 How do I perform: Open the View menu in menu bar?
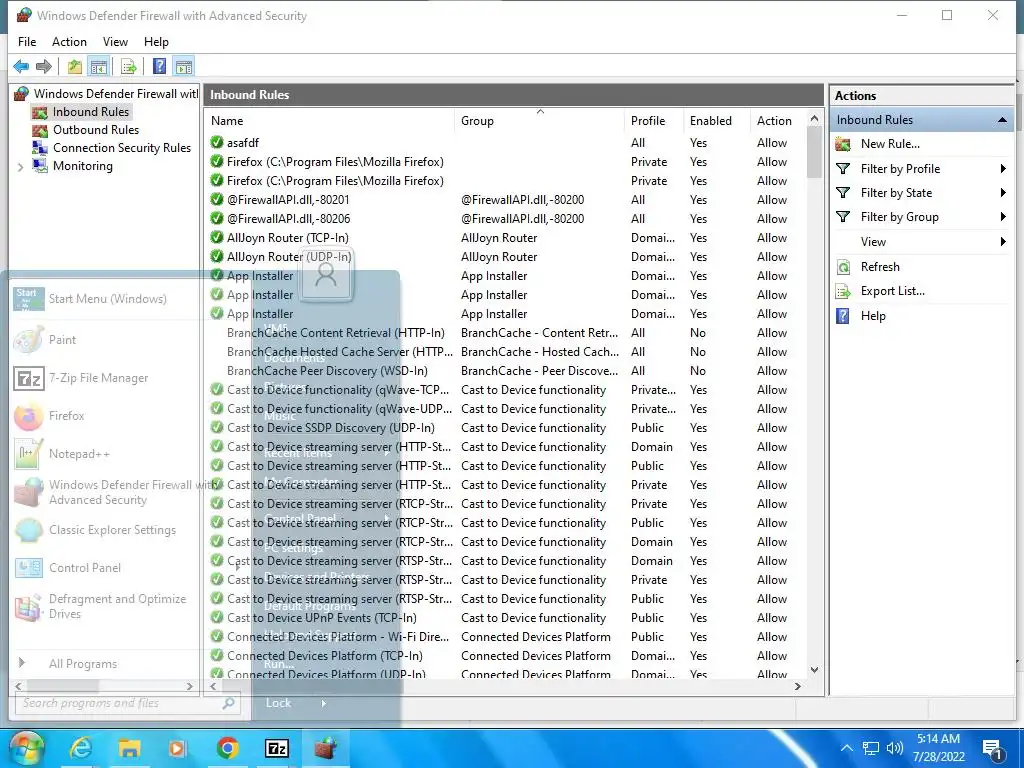[x=115, y=42]
